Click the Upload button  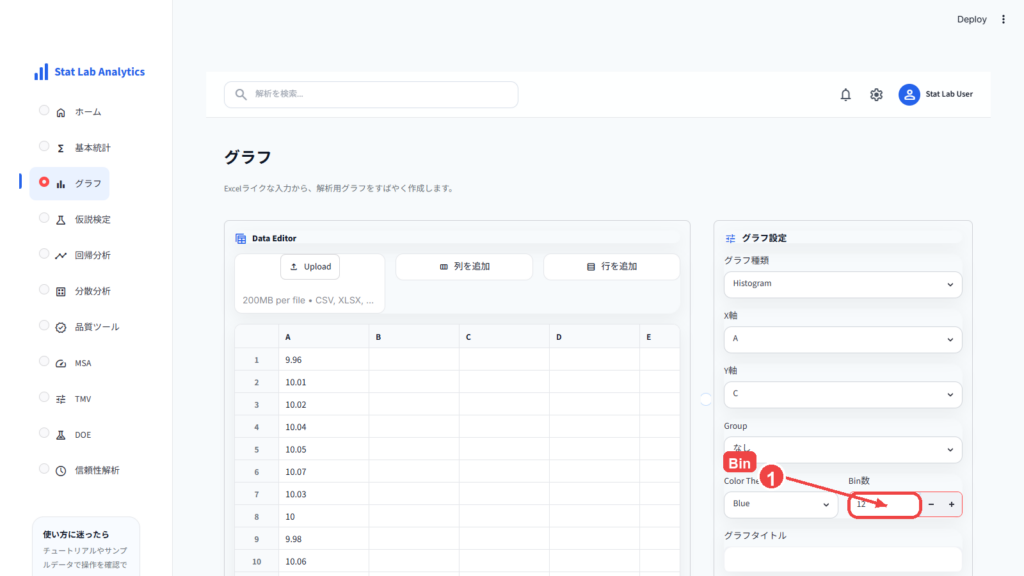click(310, 266)
